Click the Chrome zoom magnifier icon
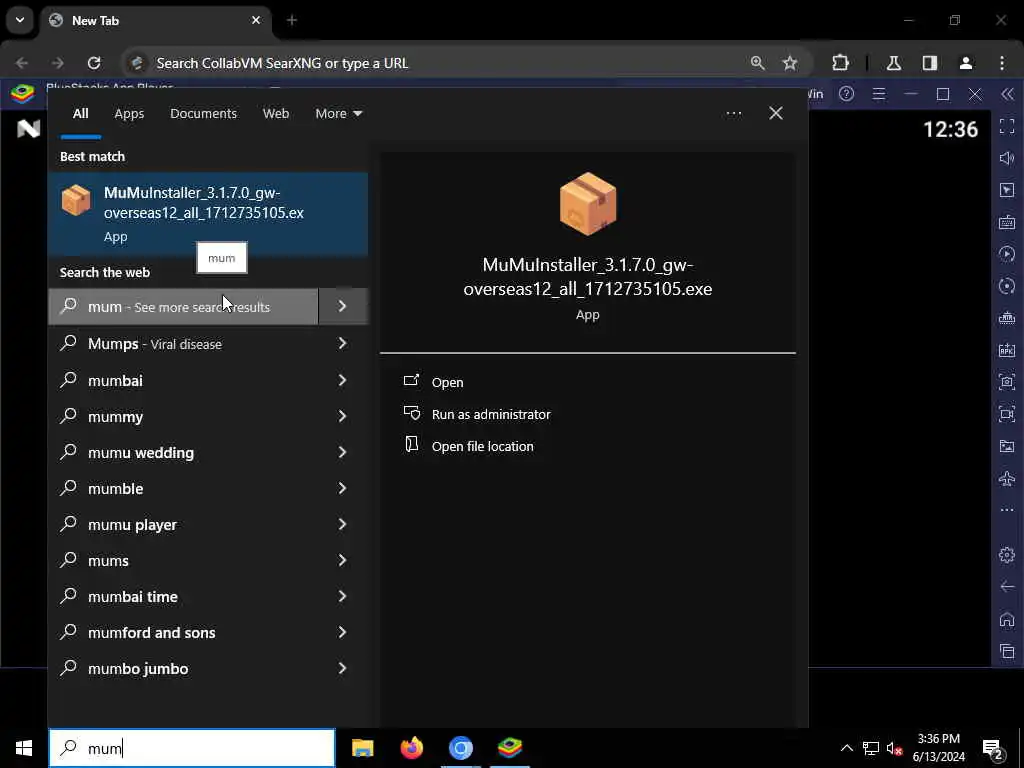The width and height of the screenshot is (1024, 768). click(x=758, y=63)
